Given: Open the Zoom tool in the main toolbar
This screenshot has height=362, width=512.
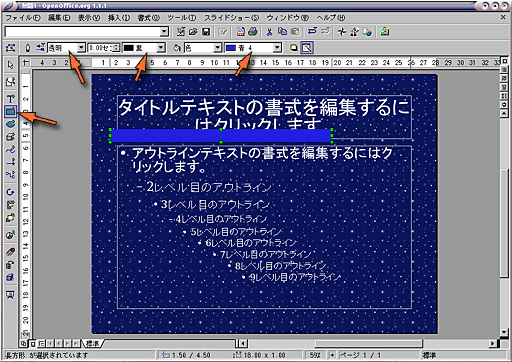Looking at the screenshot, I should pyautogui.click(x=10, y=82).
